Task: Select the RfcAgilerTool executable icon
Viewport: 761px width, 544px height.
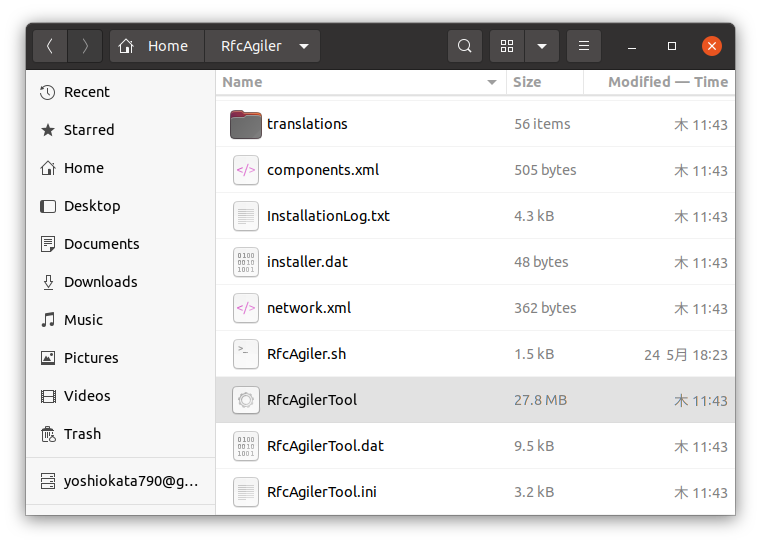Action: (x=245, y=400)
